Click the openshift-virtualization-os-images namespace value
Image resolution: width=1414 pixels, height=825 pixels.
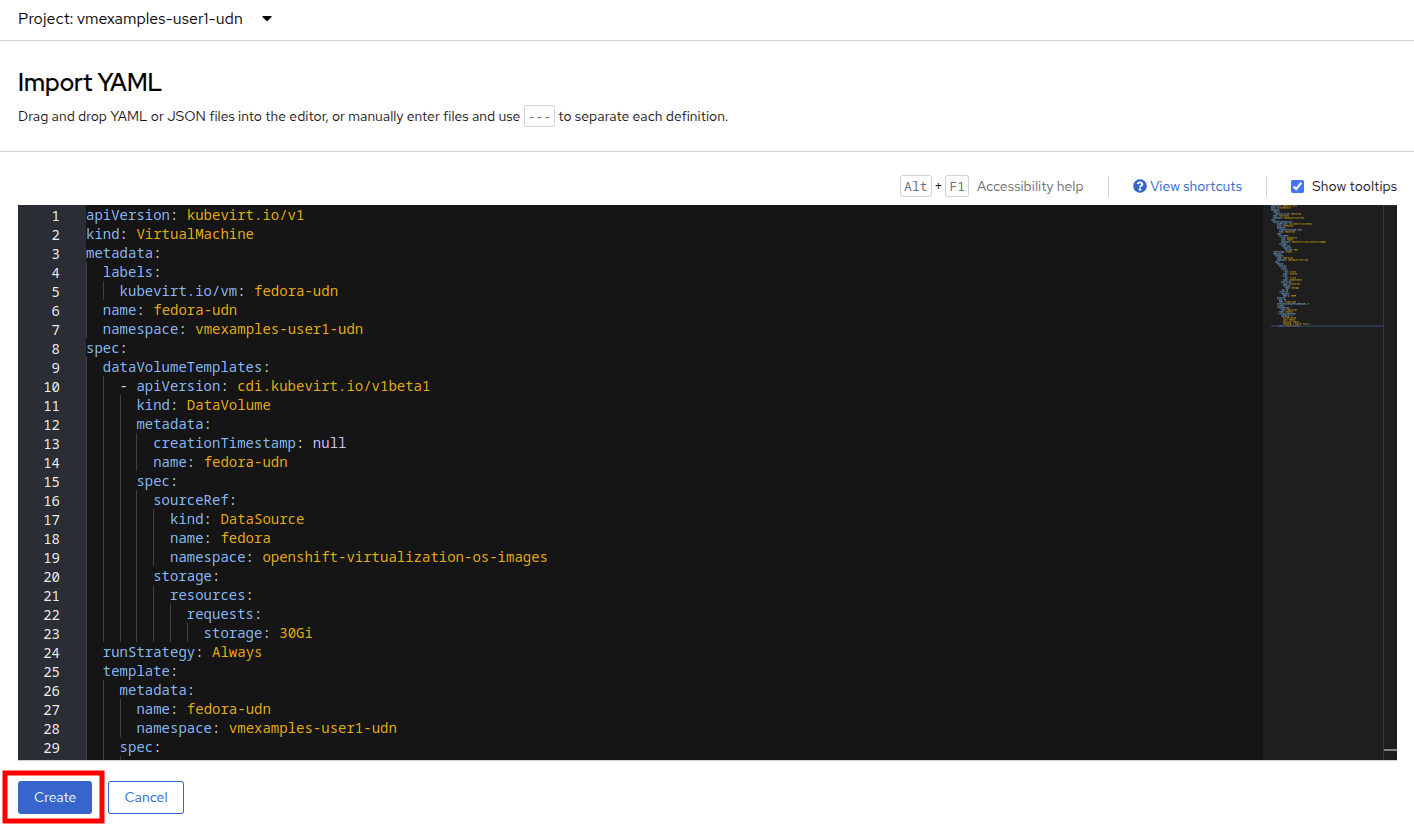(404, 558)
